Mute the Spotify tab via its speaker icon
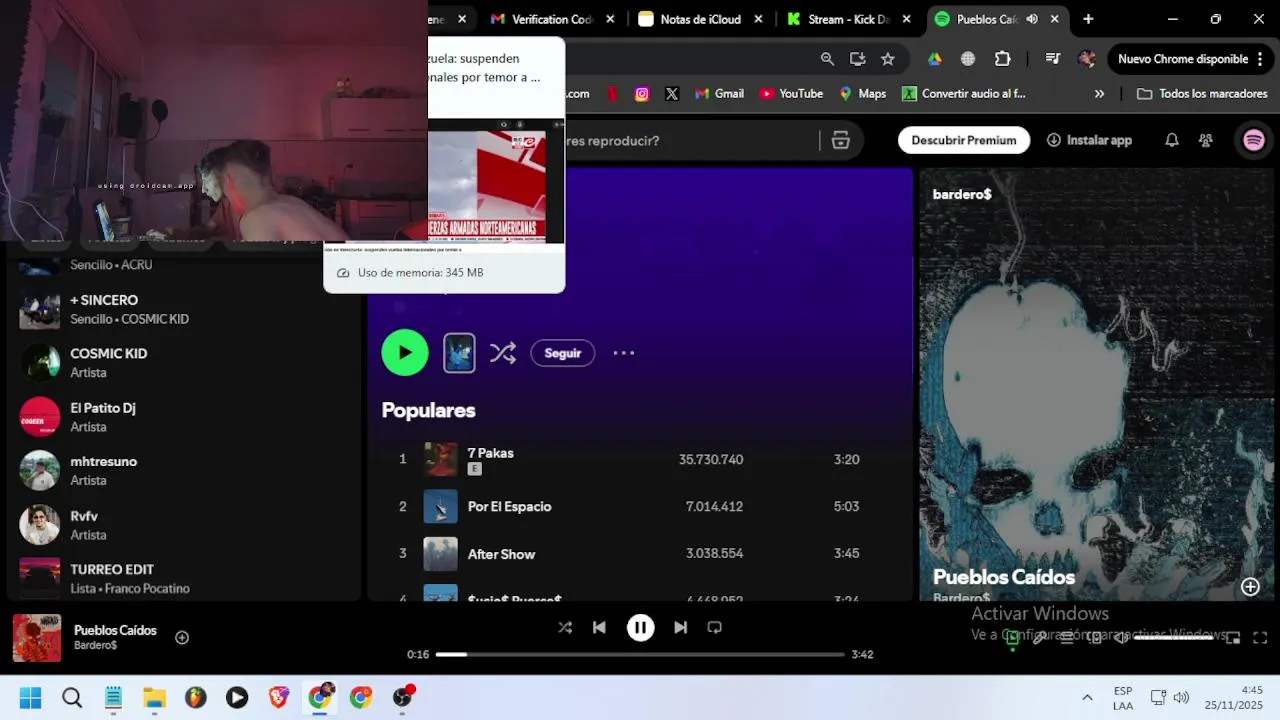The image size is (1280, 720). tap(1032, 19)
